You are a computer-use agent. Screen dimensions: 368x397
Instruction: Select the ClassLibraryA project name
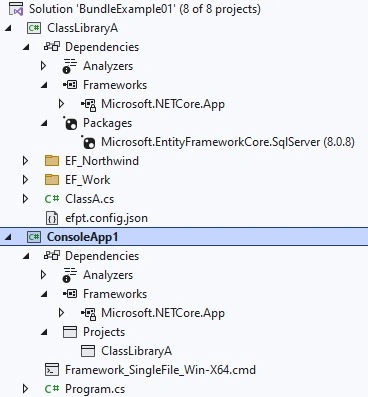(x=82, y=28)
